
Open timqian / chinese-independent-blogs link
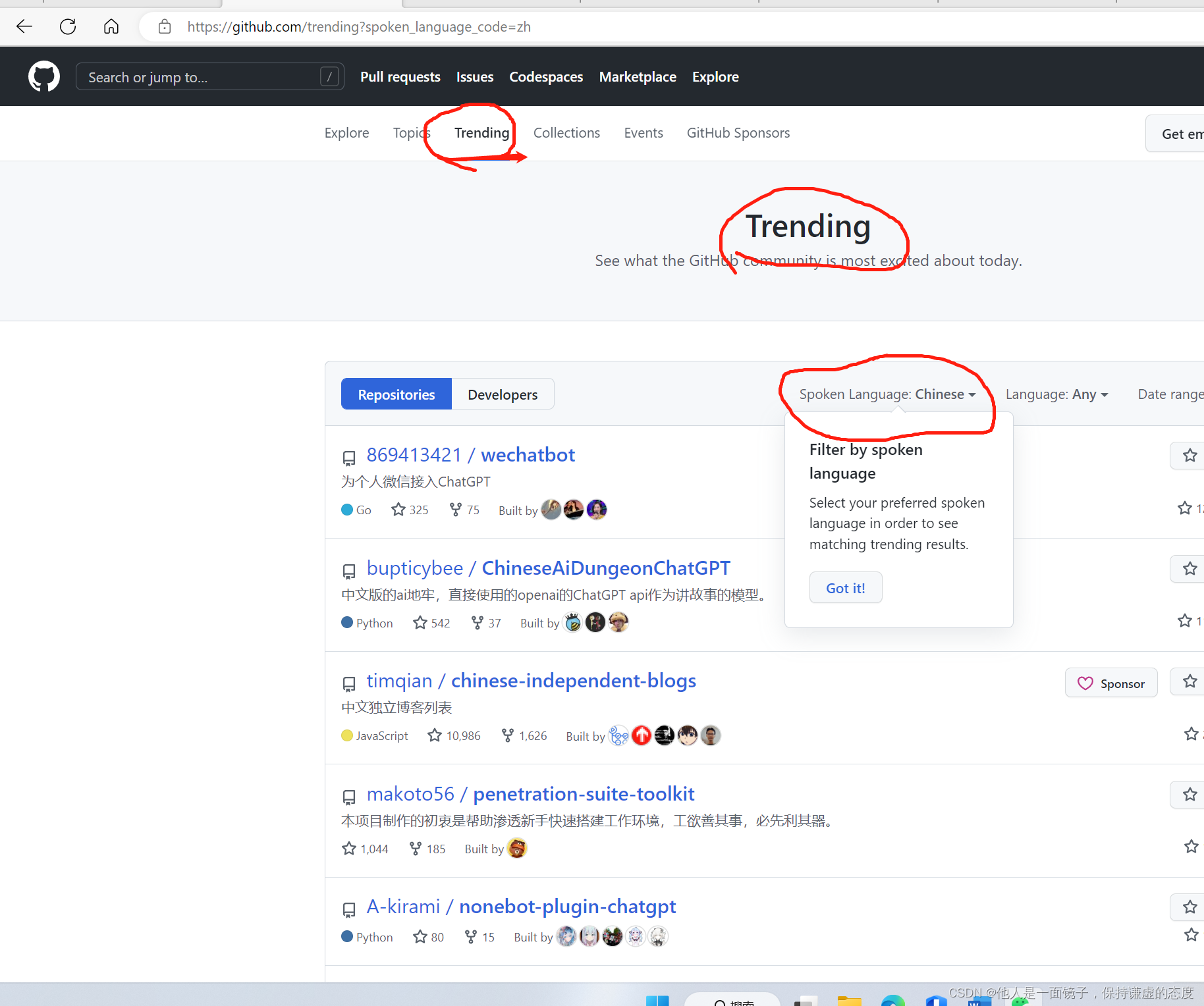click(531, 681)
